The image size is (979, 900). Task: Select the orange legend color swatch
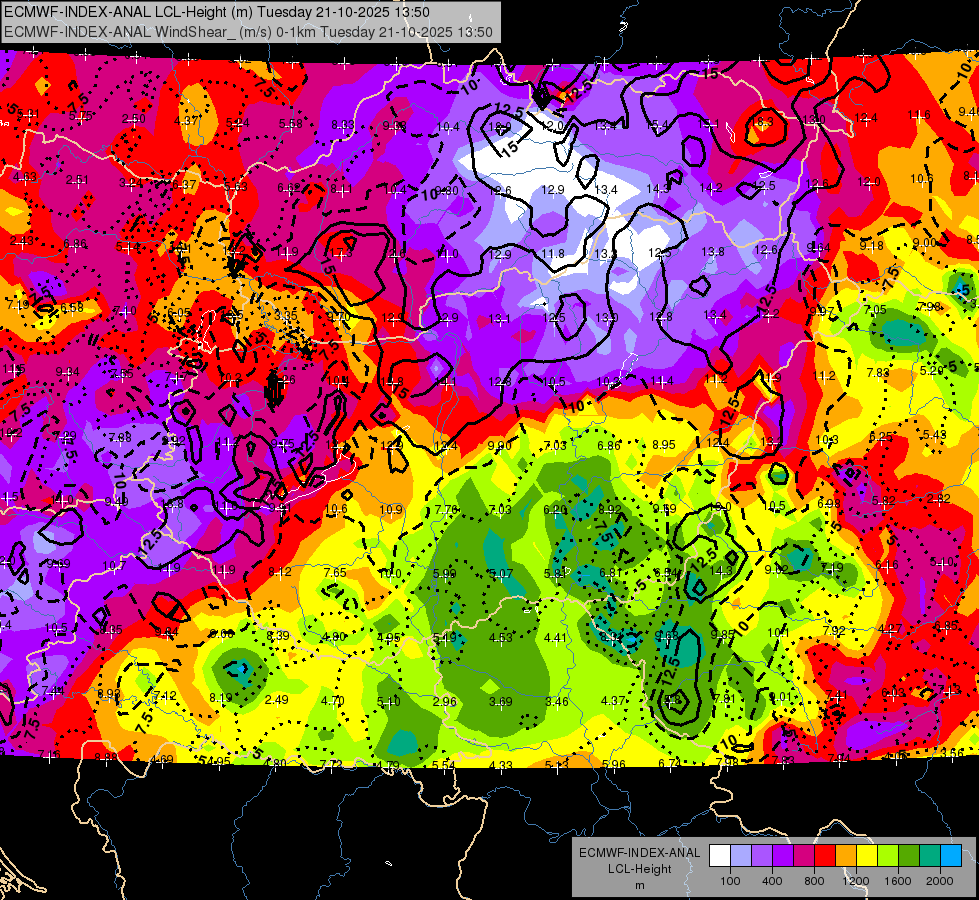click(x=846, y=856)
